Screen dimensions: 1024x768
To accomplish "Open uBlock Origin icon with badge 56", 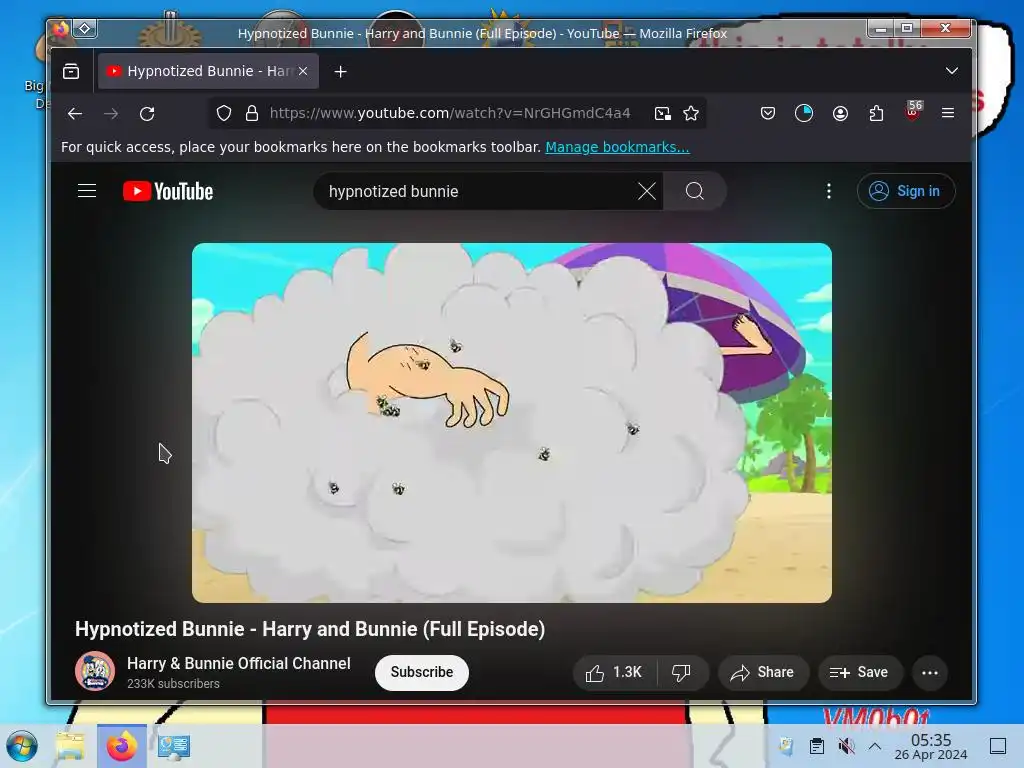I will [x=913, y=112].
